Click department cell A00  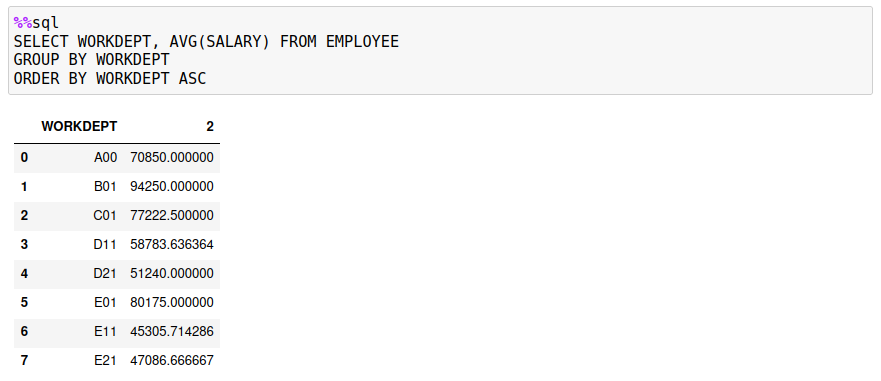105,157
